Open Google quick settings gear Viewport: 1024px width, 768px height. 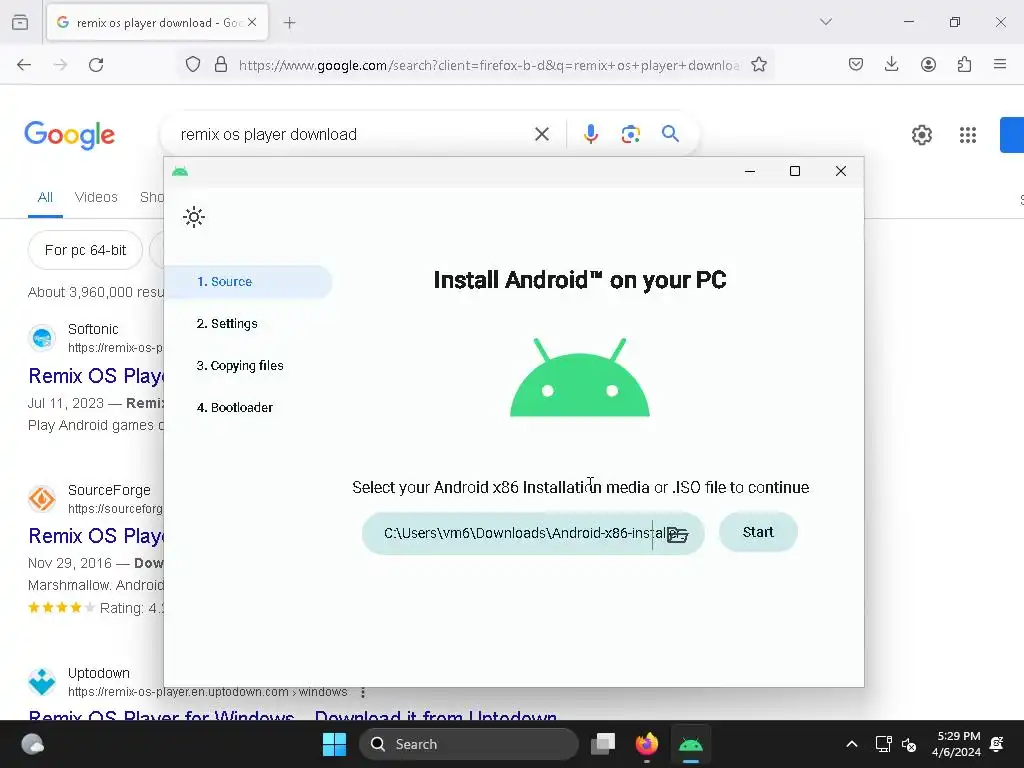tap(921, 135)
